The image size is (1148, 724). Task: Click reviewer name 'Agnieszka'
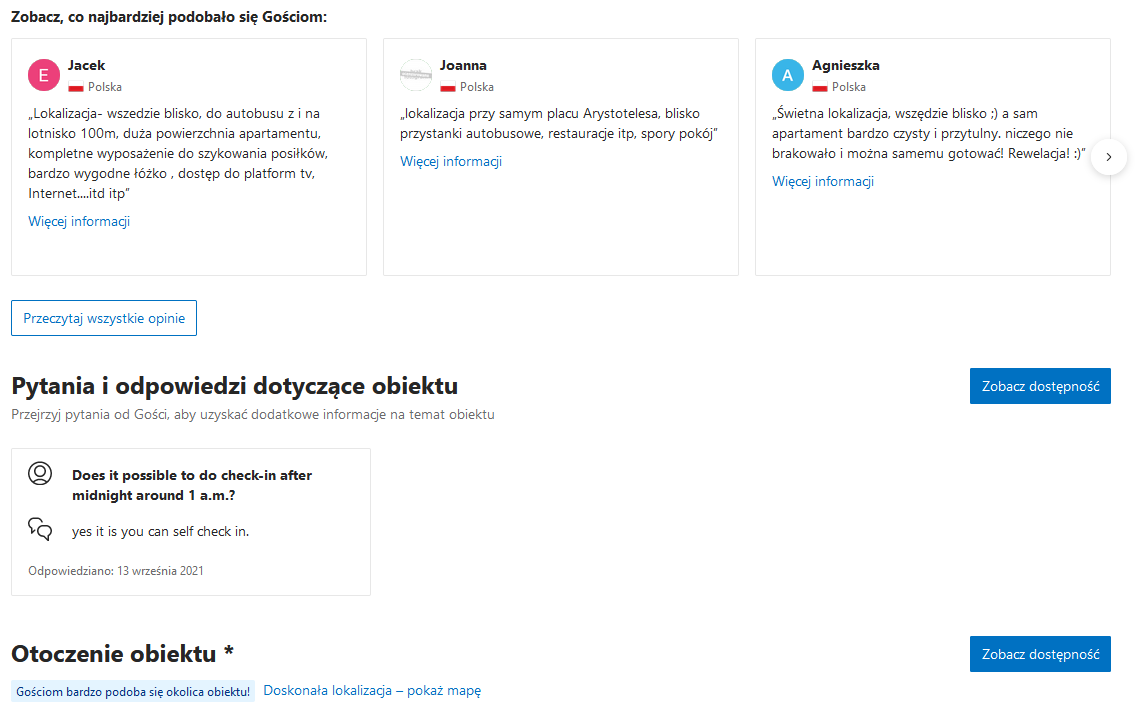pos(846,65)
